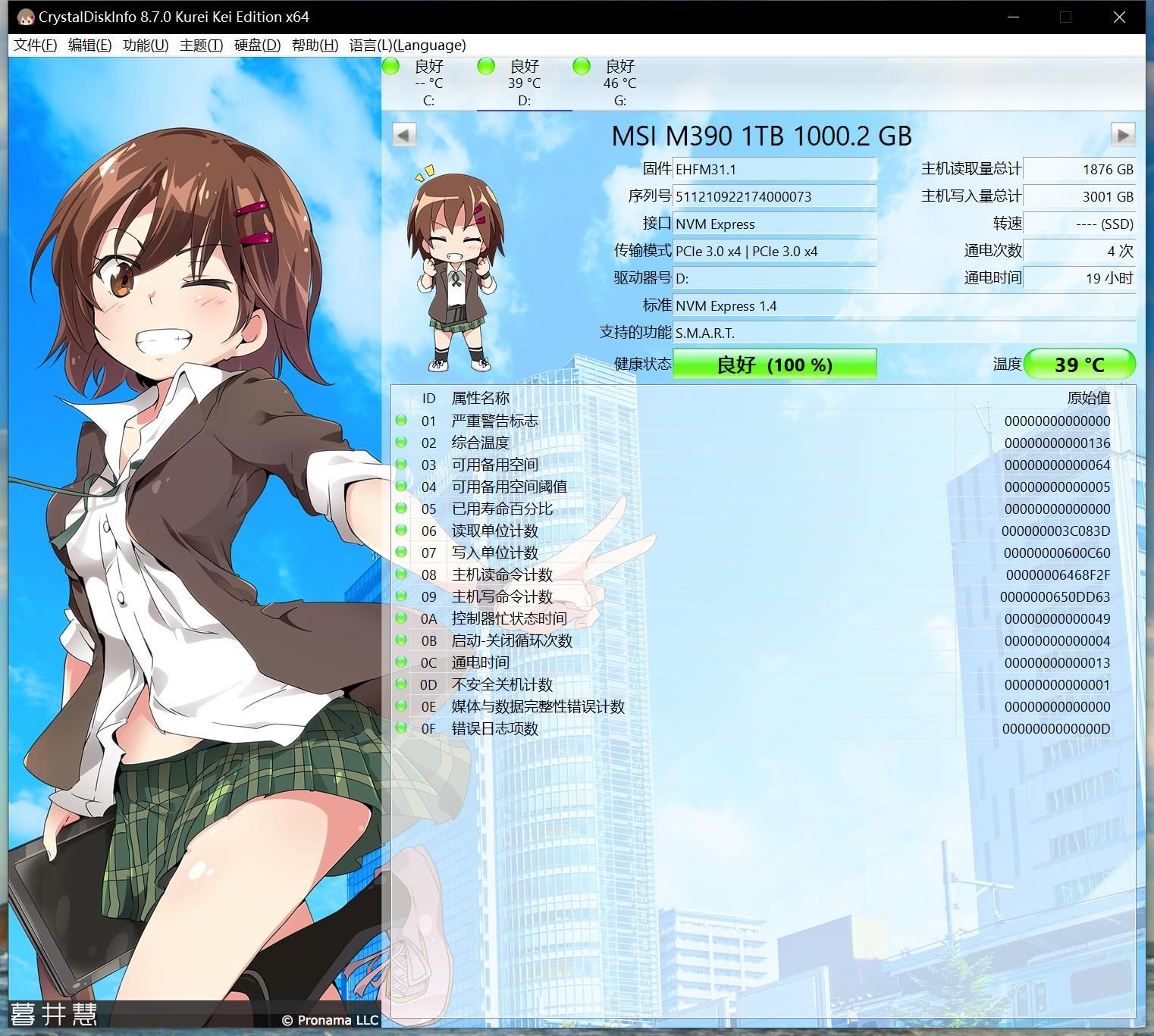Click the serial number field
Screen dimensions: 1154x1036
pyautogui.click(x=774, y=197)
